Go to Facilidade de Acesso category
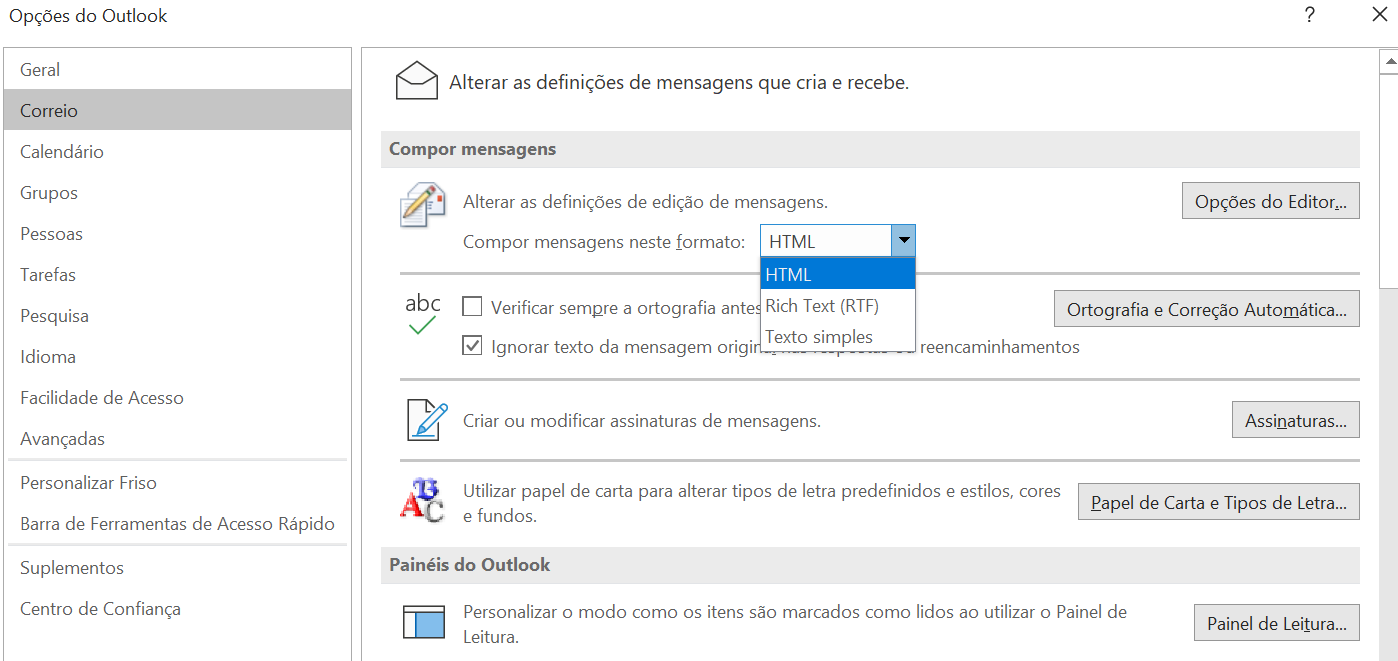 point(177,397)
